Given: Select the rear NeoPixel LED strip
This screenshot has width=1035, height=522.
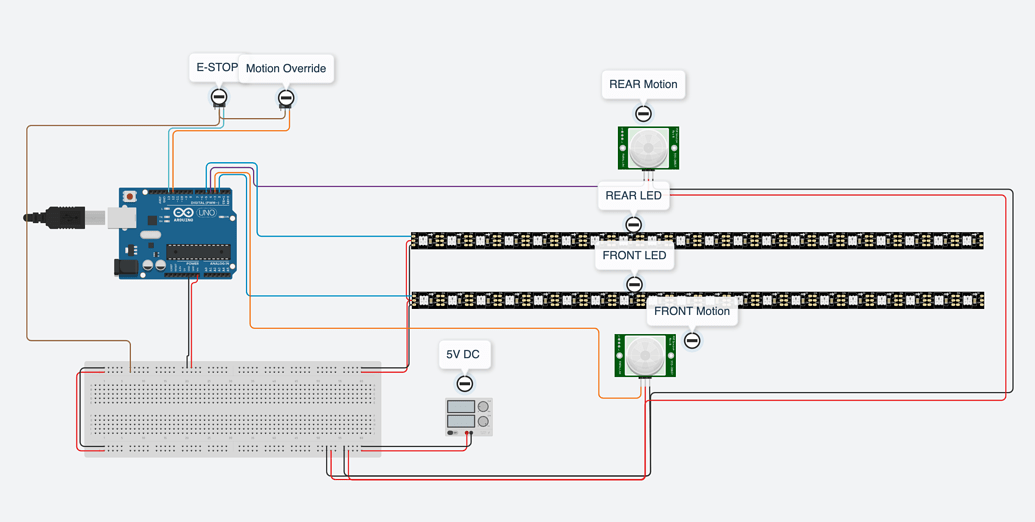Looking at the screenshot, I should [x=697, y=241].
